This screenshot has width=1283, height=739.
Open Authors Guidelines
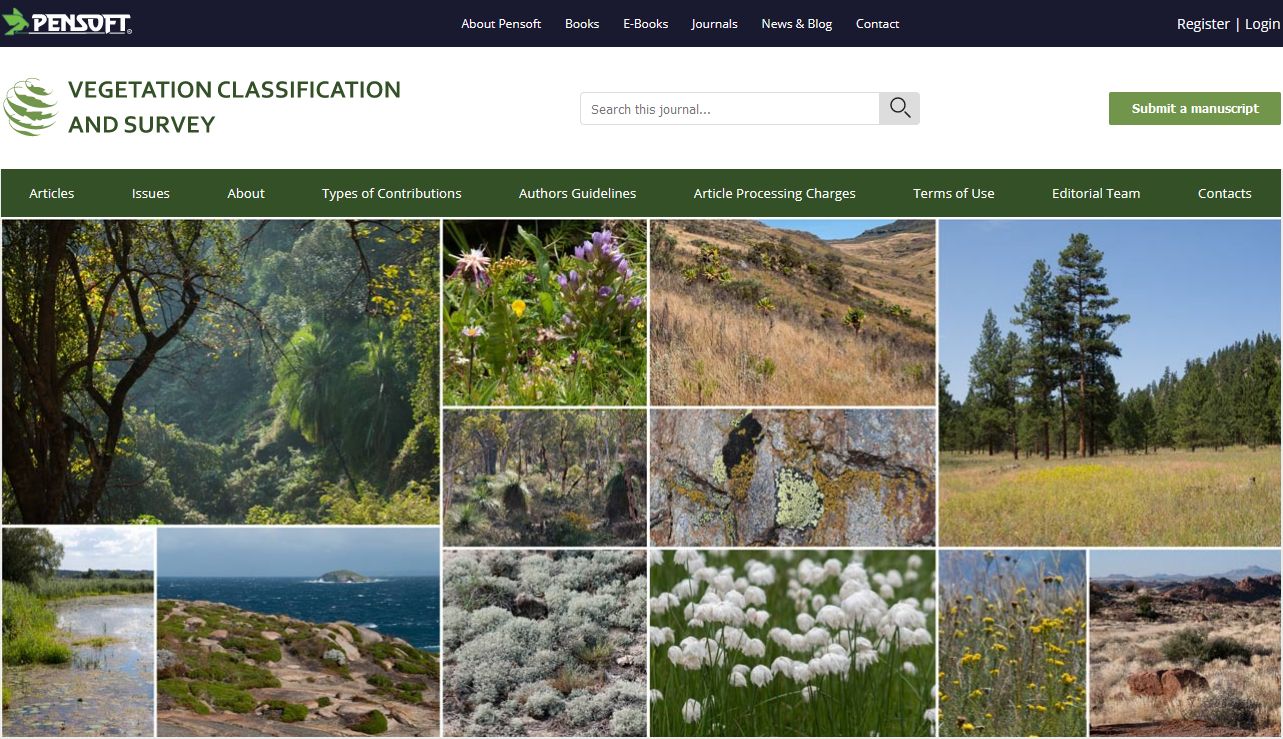point(577,193)
